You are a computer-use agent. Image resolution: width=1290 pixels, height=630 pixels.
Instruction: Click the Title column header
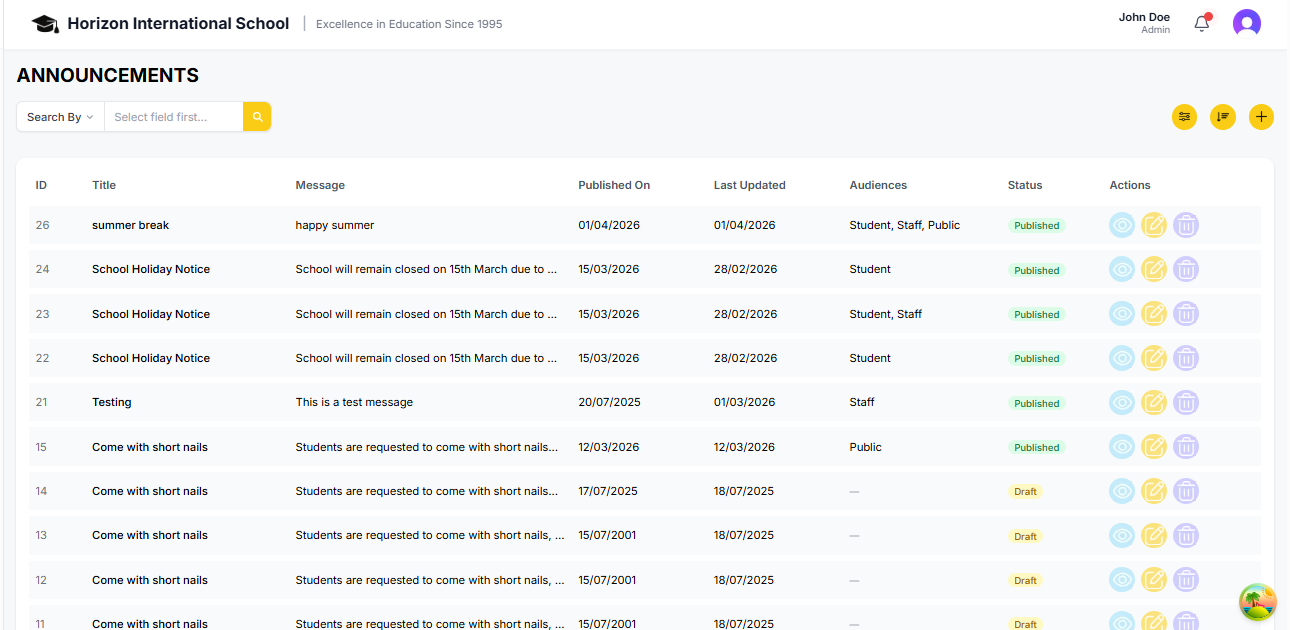pos(104,185)
